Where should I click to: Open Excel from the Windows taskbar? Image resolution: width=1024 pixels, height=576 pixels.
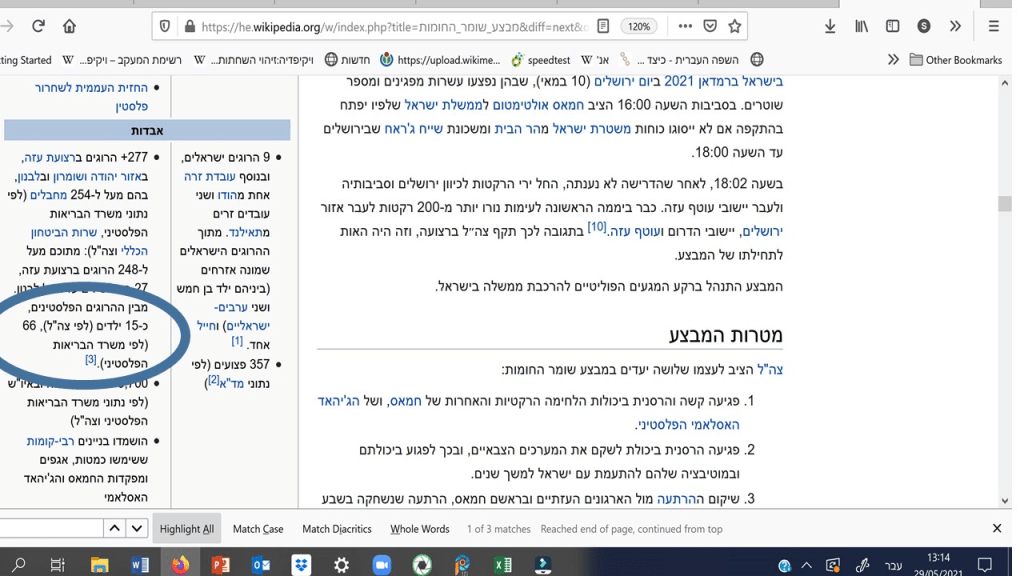[502, 565]
